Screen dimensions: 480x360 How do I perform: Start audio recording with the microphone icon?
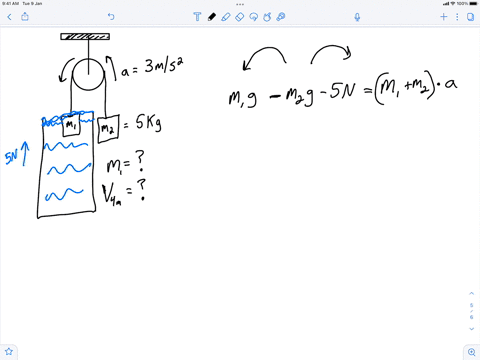coord(357,17)
